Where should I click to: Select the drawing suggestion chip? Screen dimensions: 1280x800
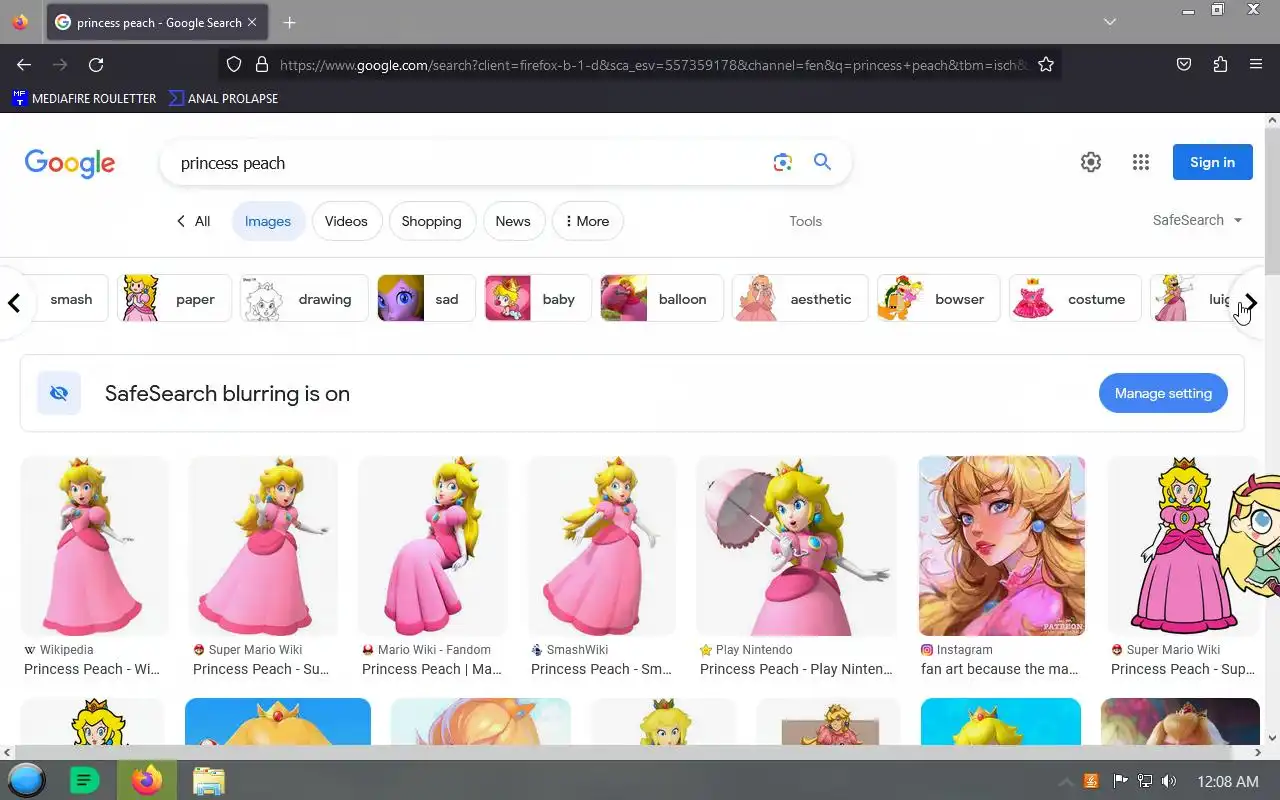(304, 299)
